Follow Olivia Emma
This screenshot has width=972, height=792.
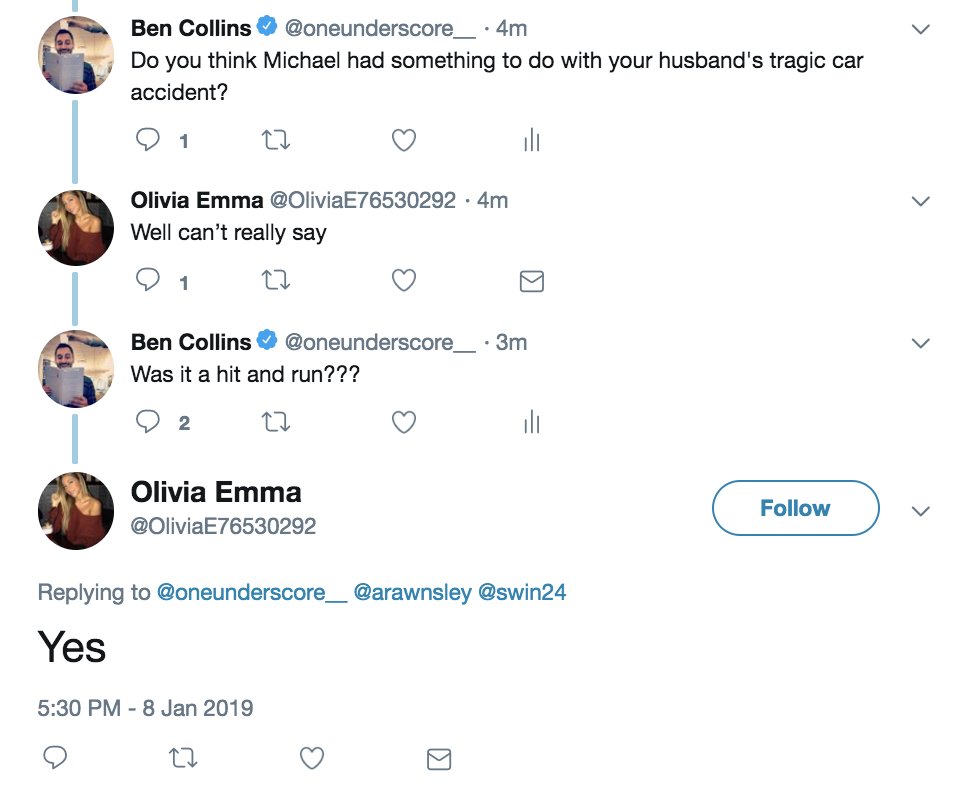[795, 508]
